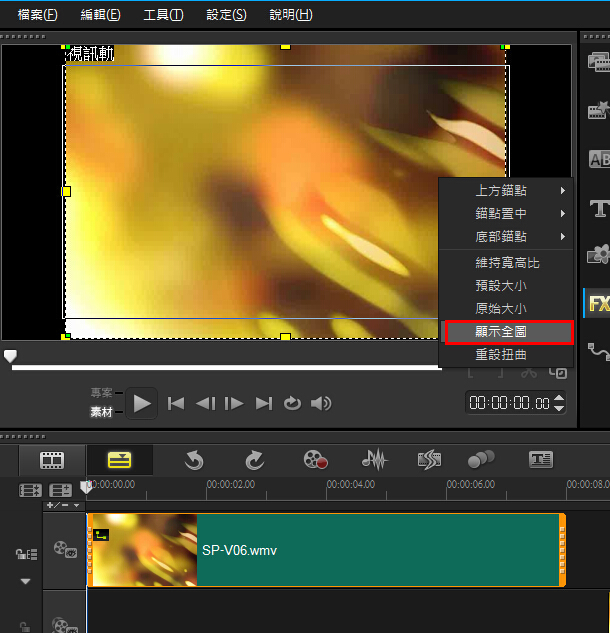Toggle video track visibility eye
The image size is (610, 633).
(x=65, y=549)
